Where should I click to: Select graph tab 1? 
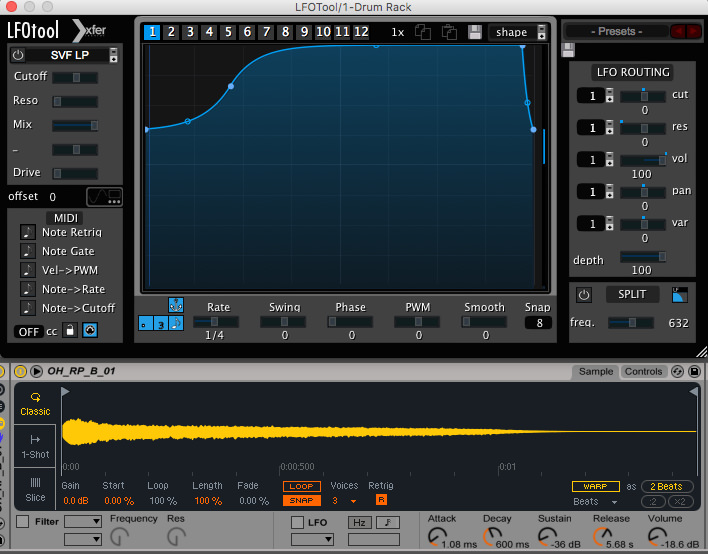point(152,32)
